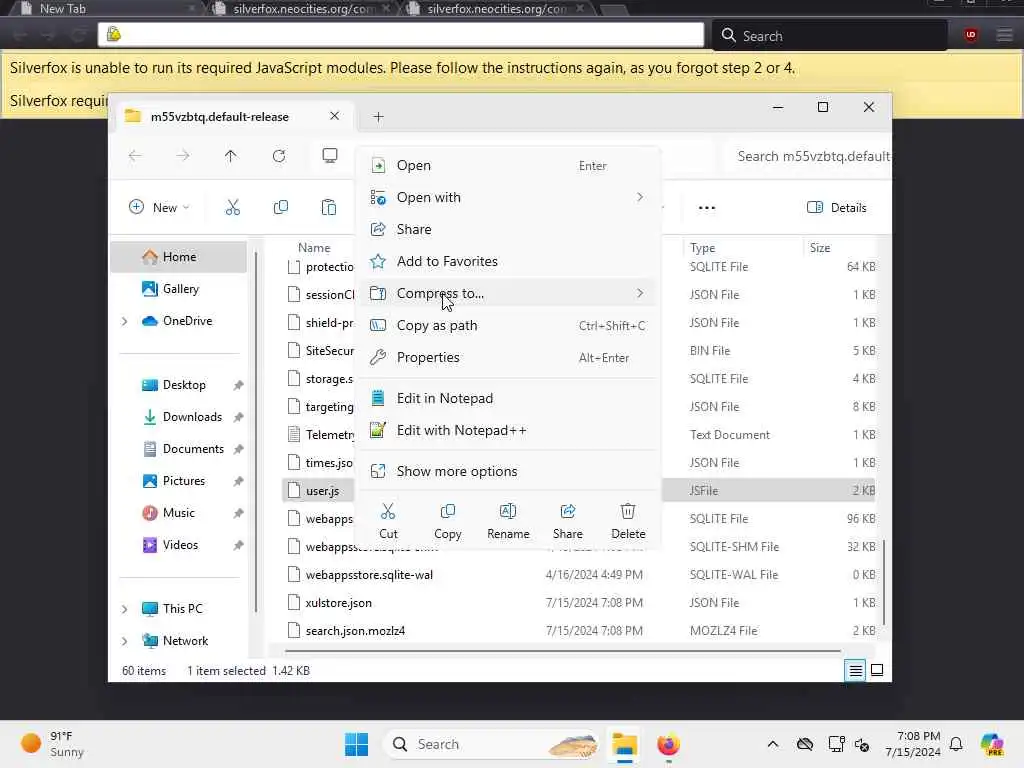
Task: Click the toolbar Paste clipboard icon
Action: tap(328, 208)
